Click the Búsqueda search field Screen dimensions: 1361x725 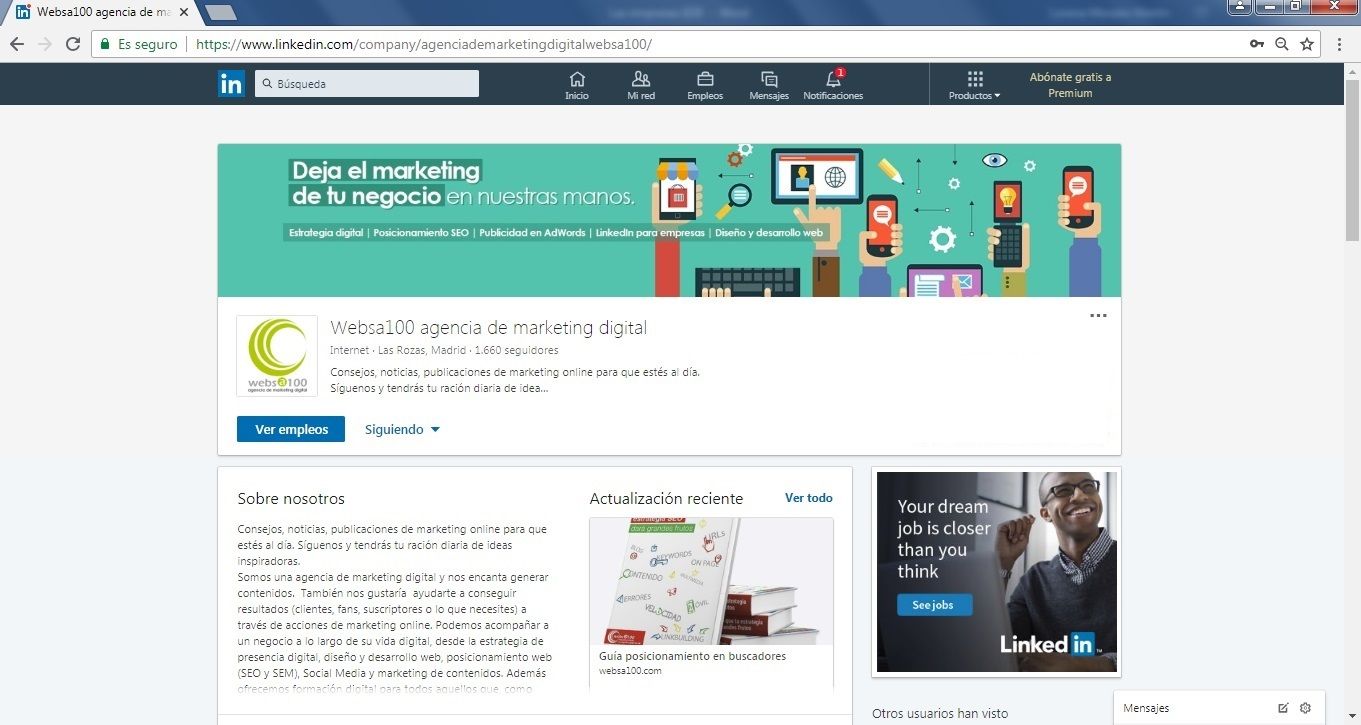367,84
